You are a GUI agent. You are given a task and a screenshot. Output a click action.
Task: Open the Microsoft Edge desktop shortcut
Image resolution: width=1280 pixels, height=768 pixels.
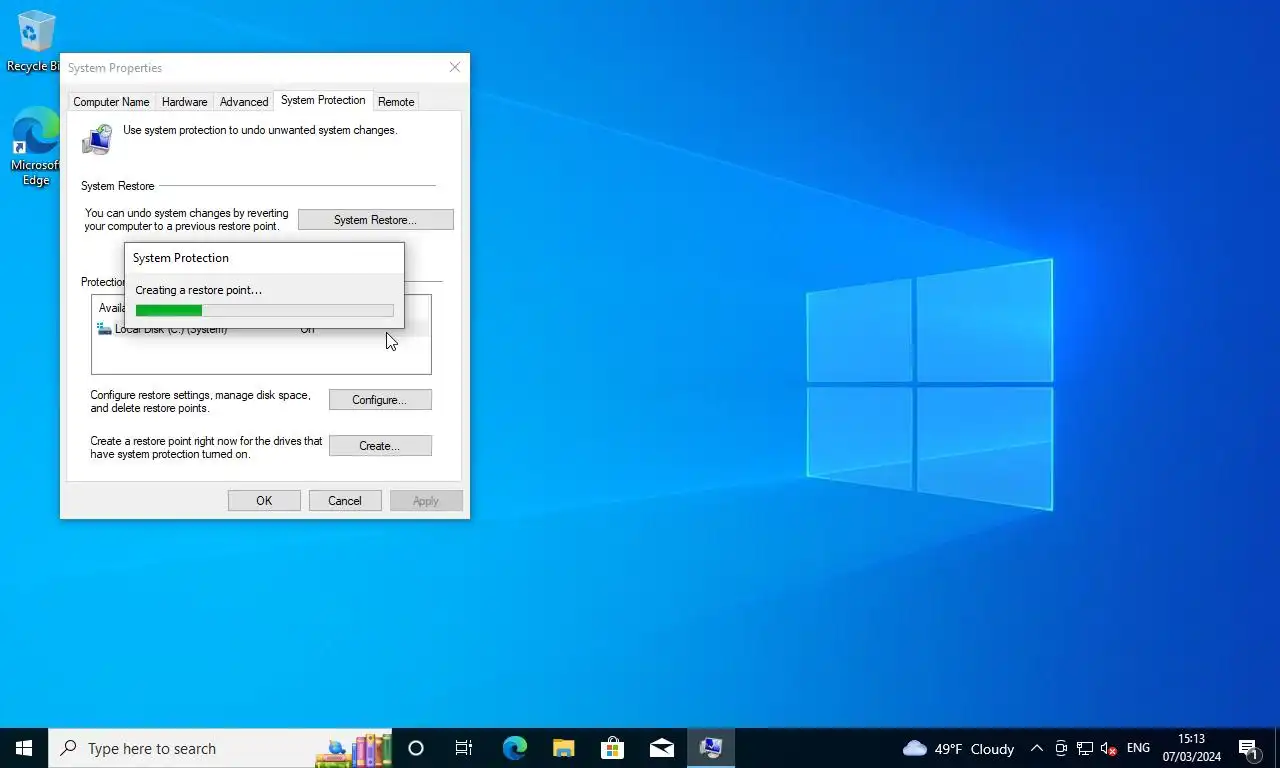tap(35, 147)
